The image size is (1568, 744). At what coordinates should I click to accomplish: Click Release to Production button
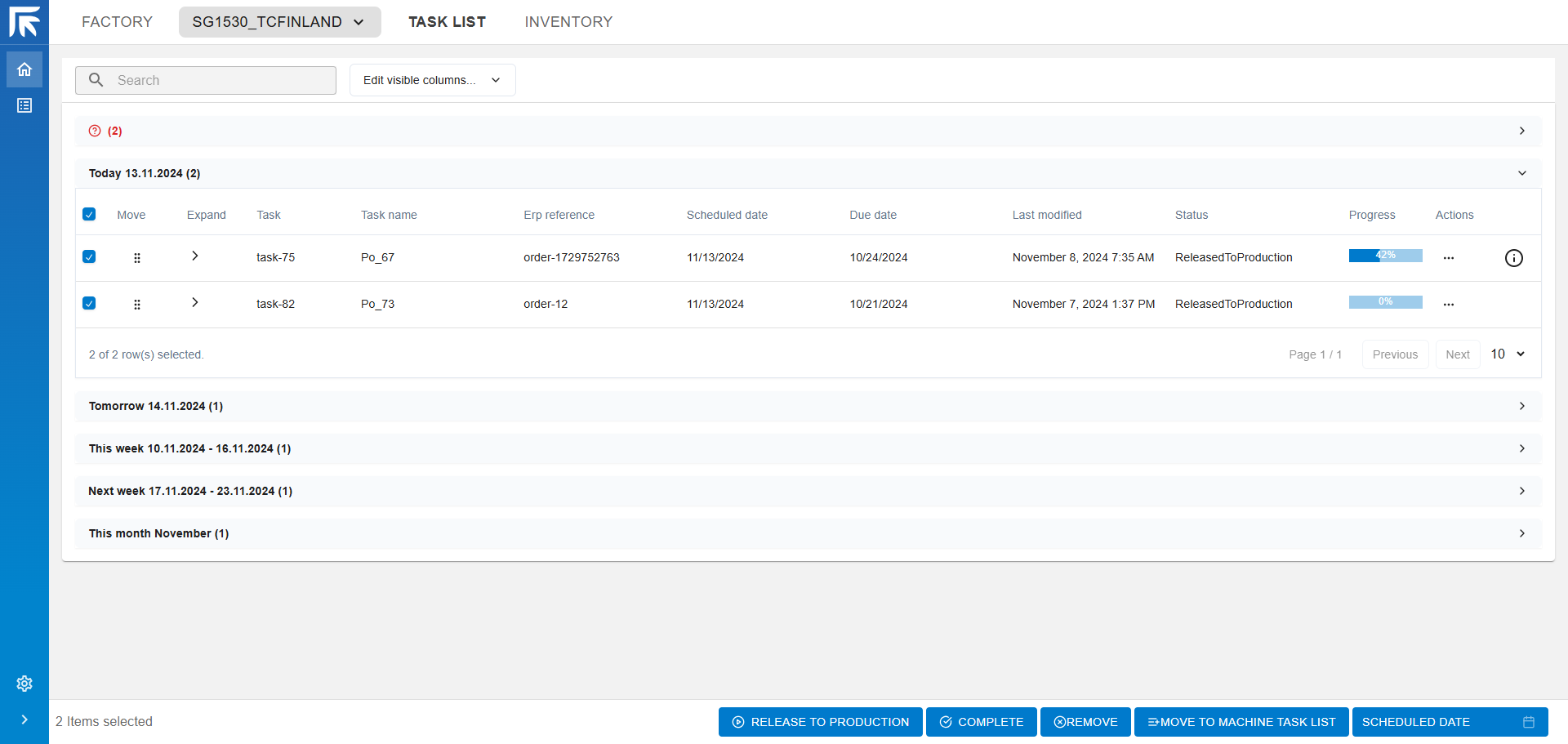tap(820, 722)
